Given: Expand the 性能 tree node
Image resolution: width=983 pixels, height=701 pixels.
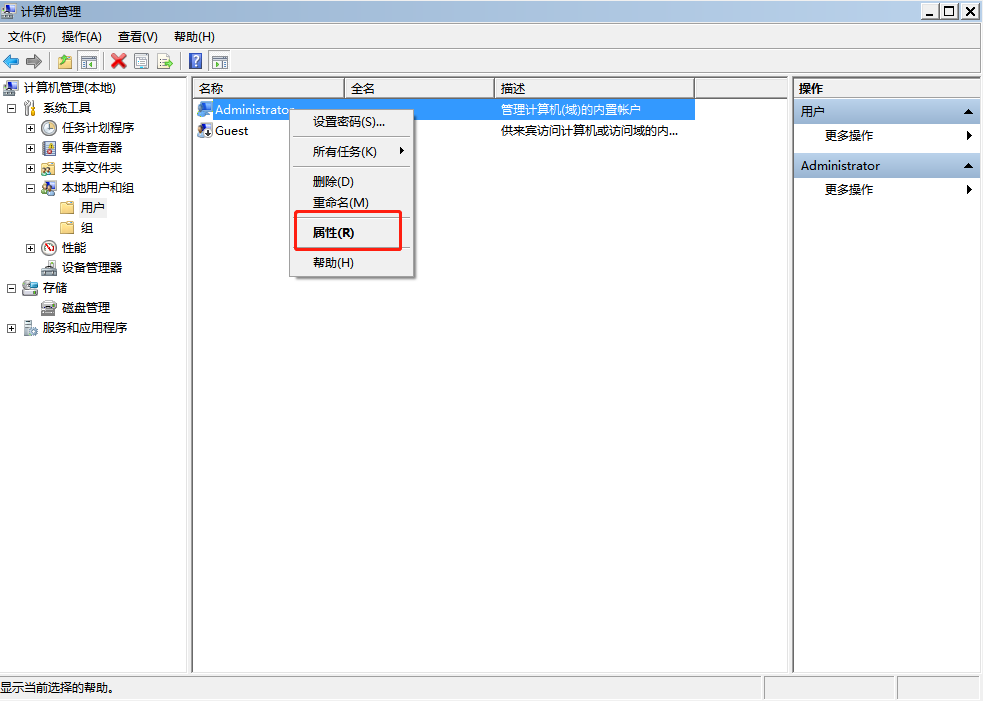Looking at the screenshot, I should click(x=30, y=248).
